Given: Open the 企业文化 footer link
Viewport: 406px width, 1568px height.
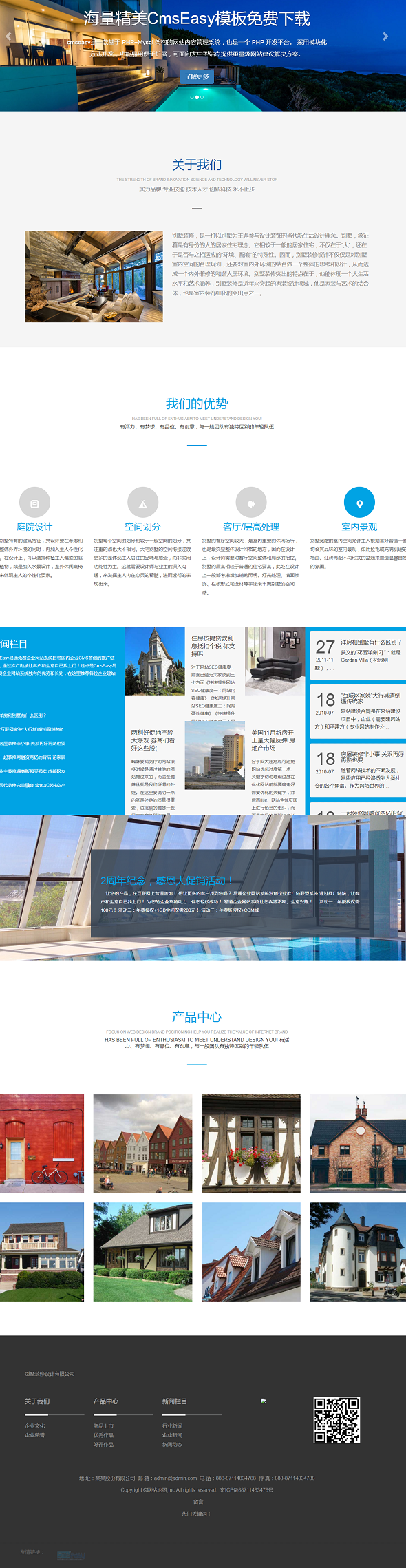Looking at the screenshot, I should [35, 1425].
